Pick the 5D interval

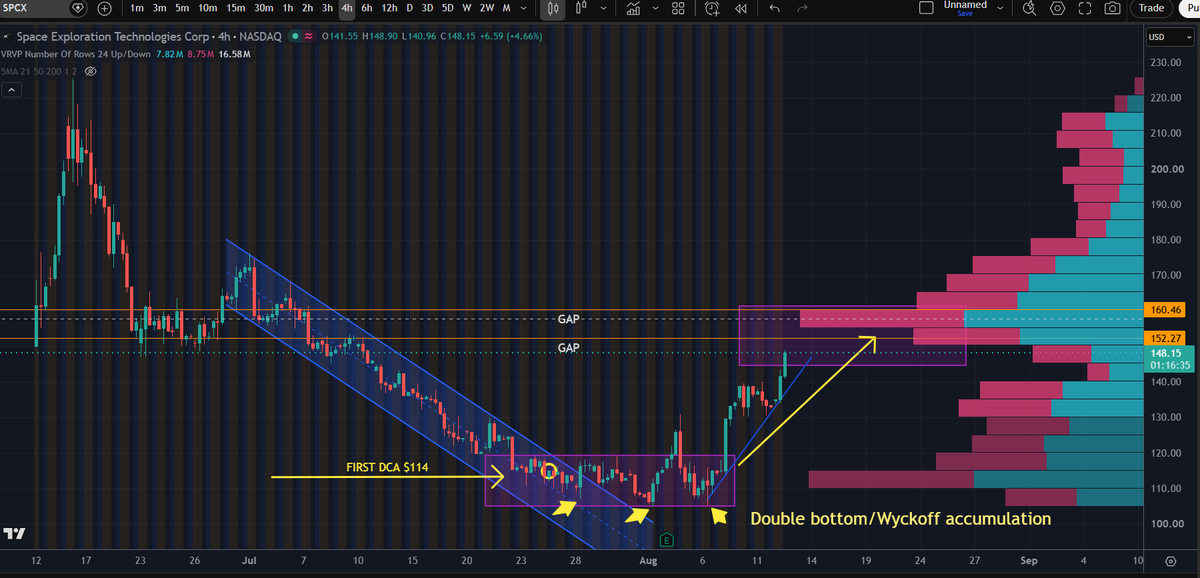click(447, 8)
